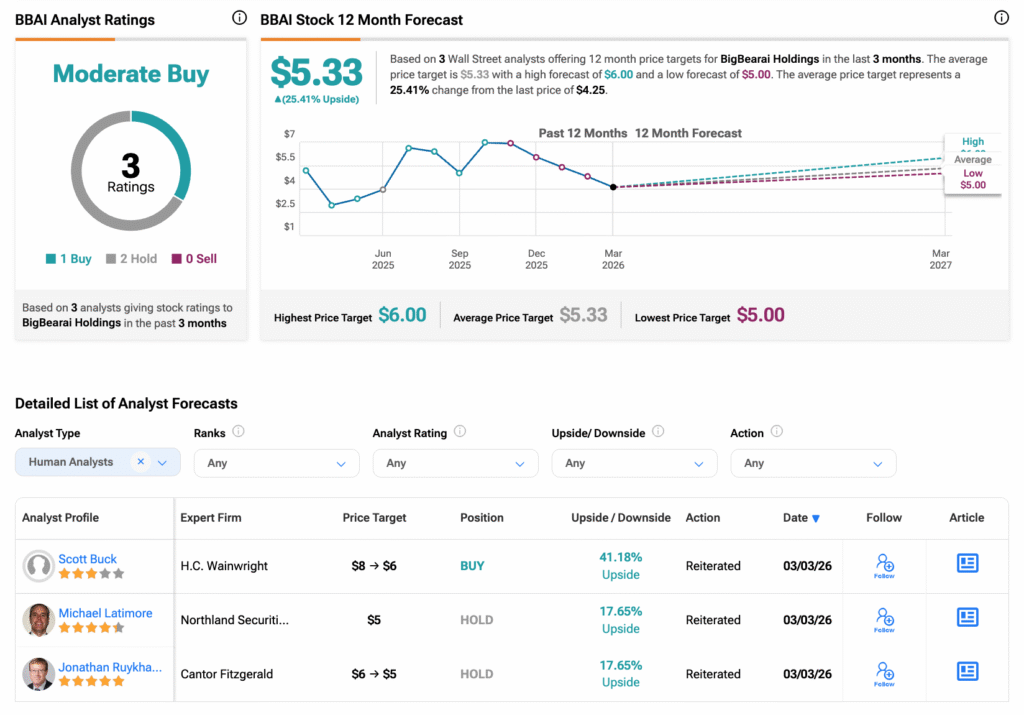Open Scott Buck's analyst profile
The image size is (1024, 715).
click(88, 558)
